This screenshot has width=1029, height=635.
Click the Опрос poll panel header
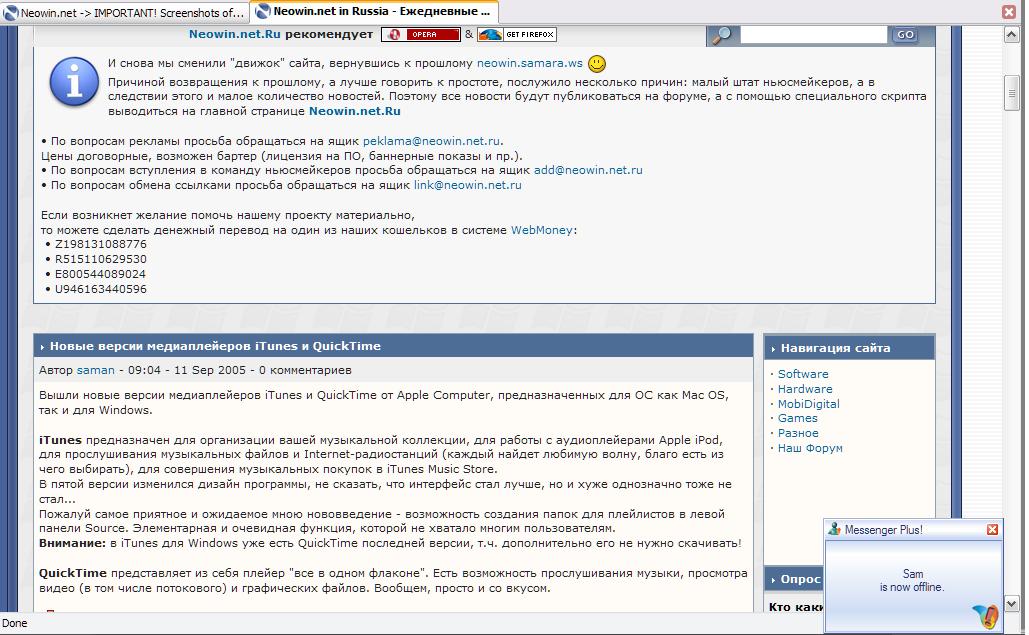click(793, 579)
